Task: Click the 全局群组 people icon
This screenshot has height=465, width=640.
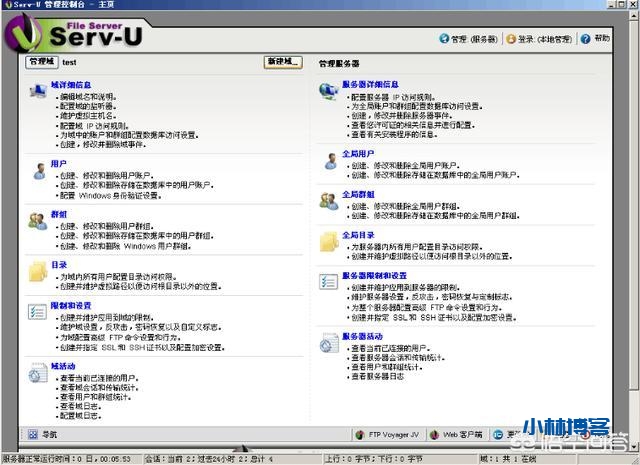Action: (x=329, y=201)
